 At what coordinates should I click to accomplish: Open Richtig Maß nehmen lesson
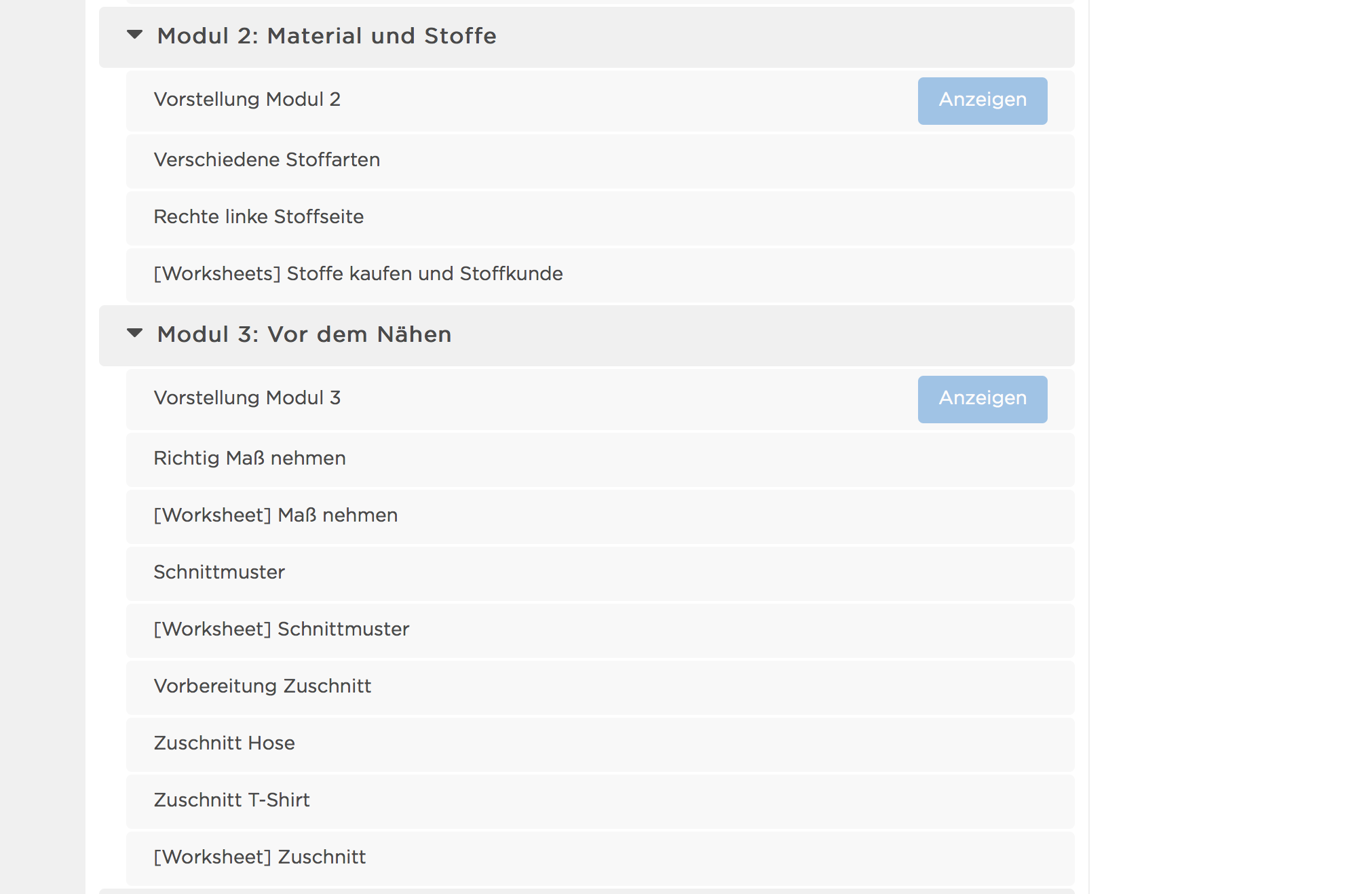[x=250, y=459]
